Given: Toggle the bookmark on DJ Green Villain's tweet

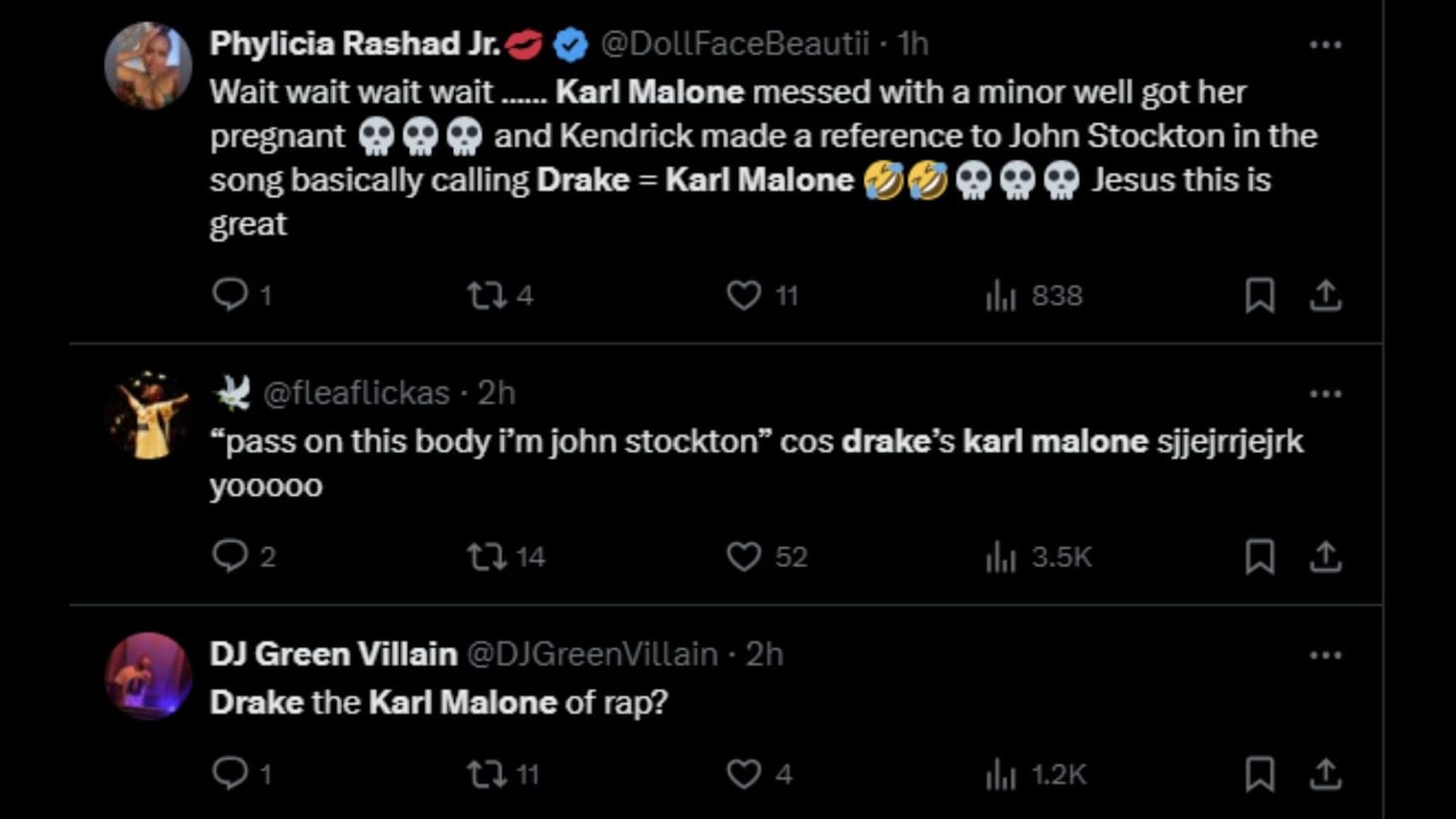Looking at the screenshot, I should [1261, 772].
